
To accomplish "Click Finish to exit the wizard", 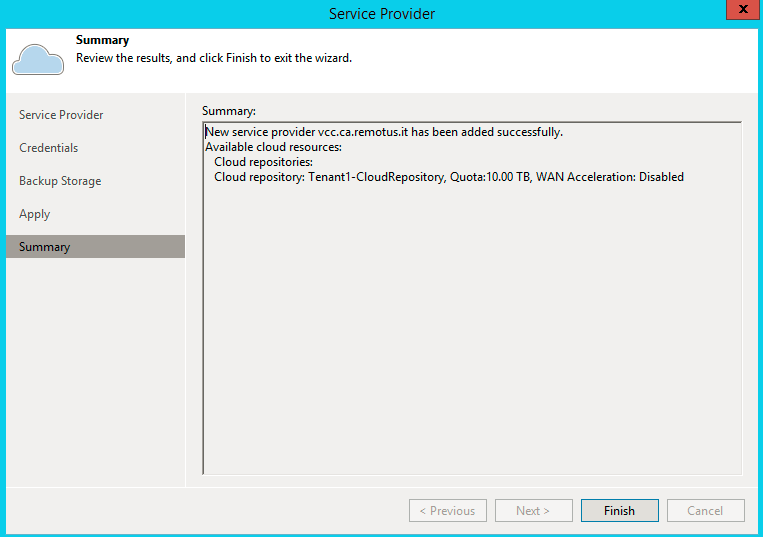I will tap(619, 510).
